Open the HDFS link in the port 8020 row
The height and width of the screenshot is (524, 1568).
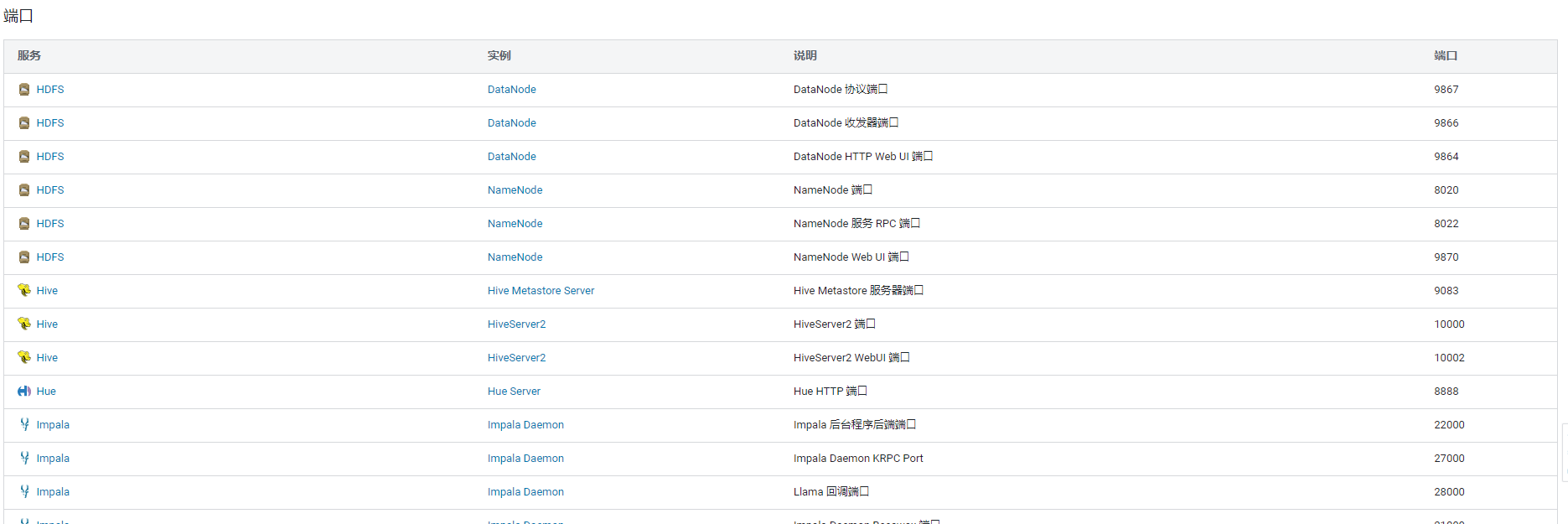pyautogui.click(x=50, y=190)
